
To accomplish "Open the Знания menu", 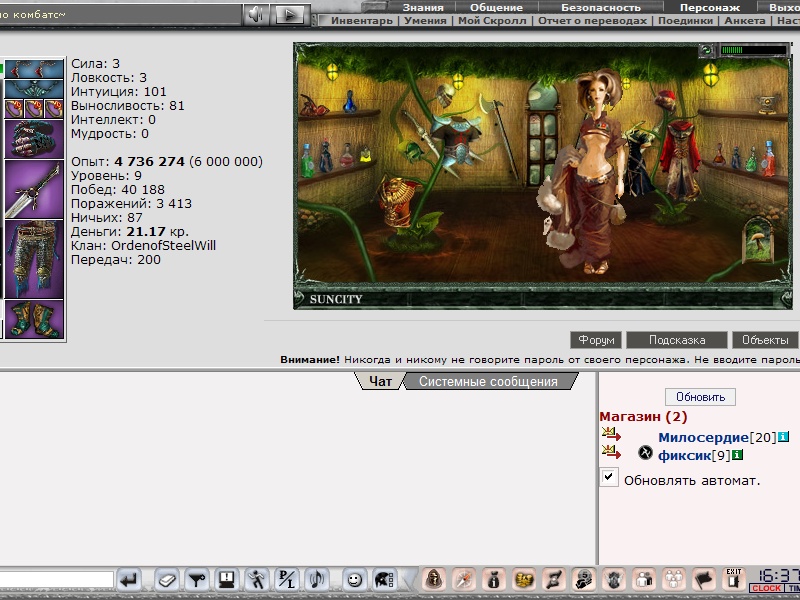I will [x=423, y=7].
